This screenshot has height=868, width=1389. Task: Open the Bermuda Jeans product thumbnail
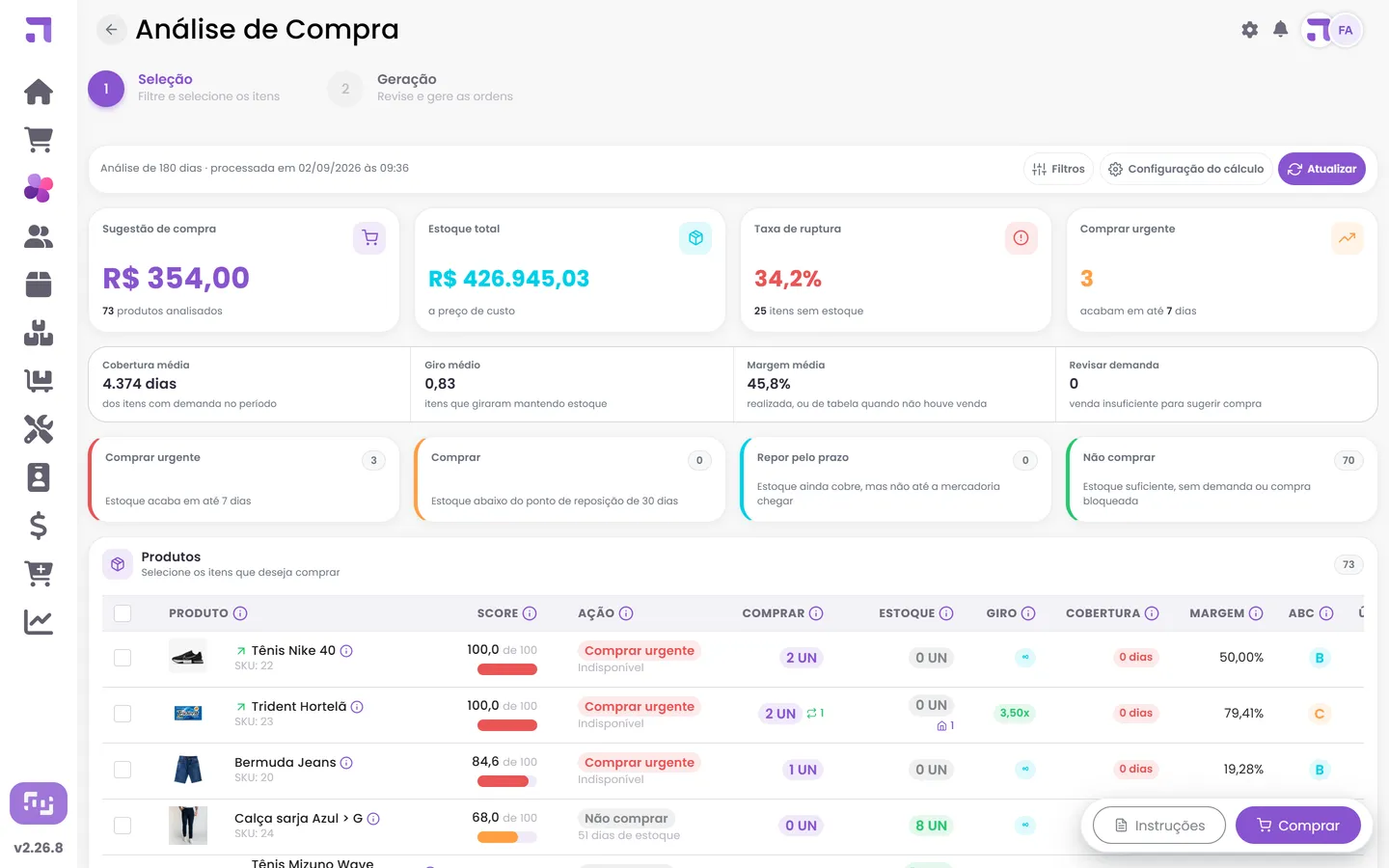(187, 770)
